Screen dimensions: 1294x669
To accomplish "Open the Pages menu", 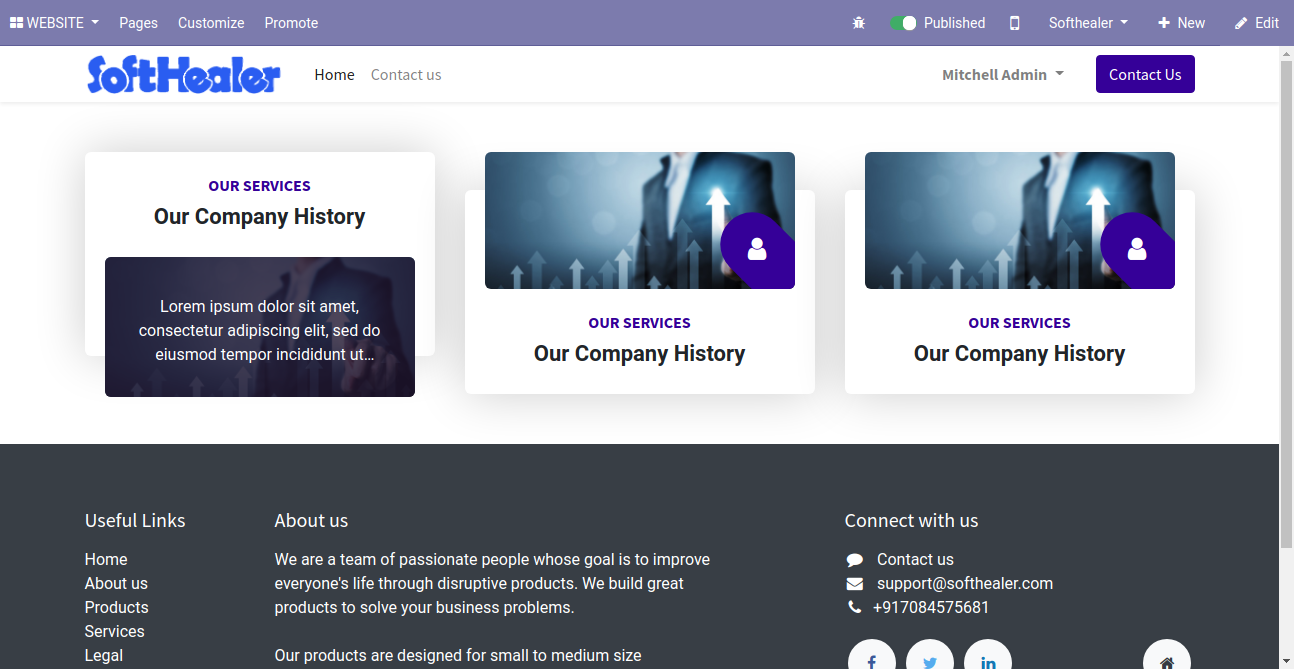I will (x=138, y=23).
